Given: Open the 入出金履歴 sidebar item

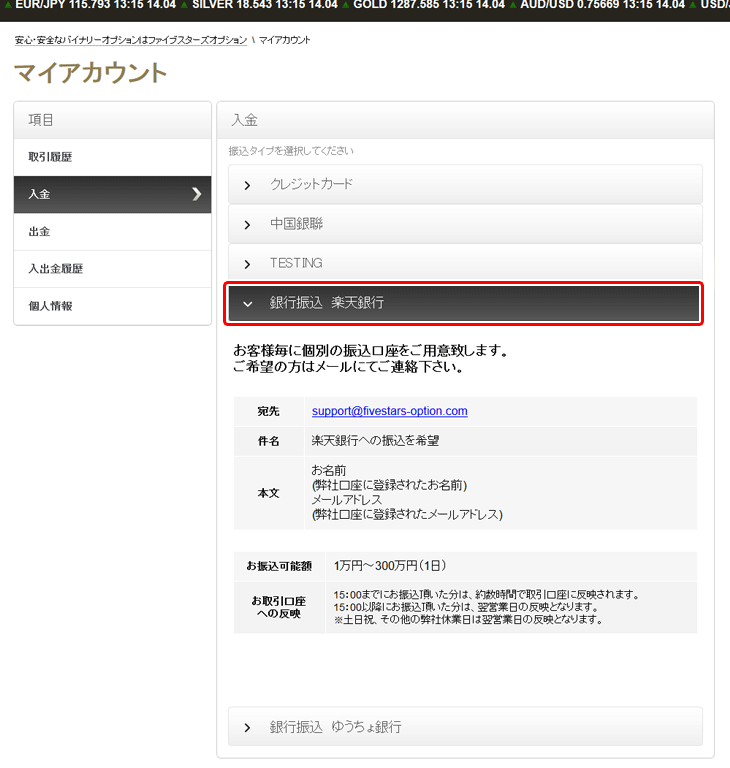Looking at the screenshot, I should click(x=112, y=269).
